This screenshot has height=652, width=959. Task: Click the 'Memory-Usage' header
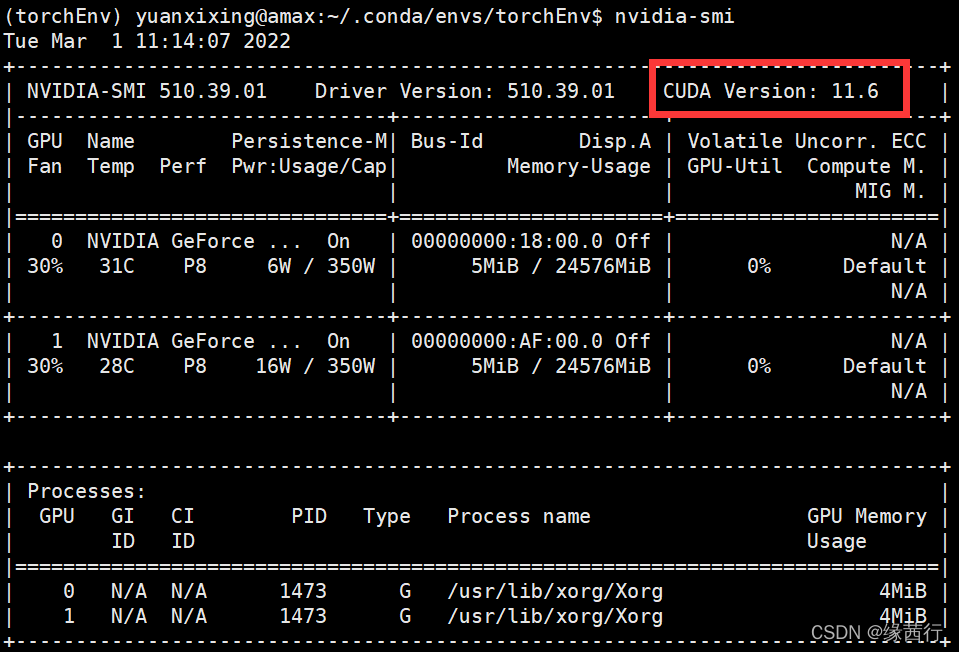click(x=579, y=166)
